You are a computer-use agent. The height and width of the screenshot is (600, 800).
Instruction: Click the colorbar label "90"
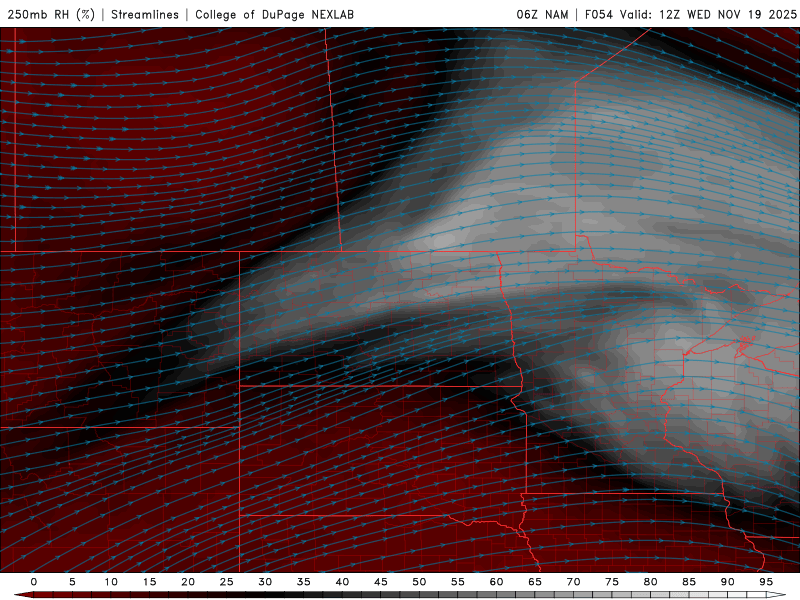tap(727, 582)
